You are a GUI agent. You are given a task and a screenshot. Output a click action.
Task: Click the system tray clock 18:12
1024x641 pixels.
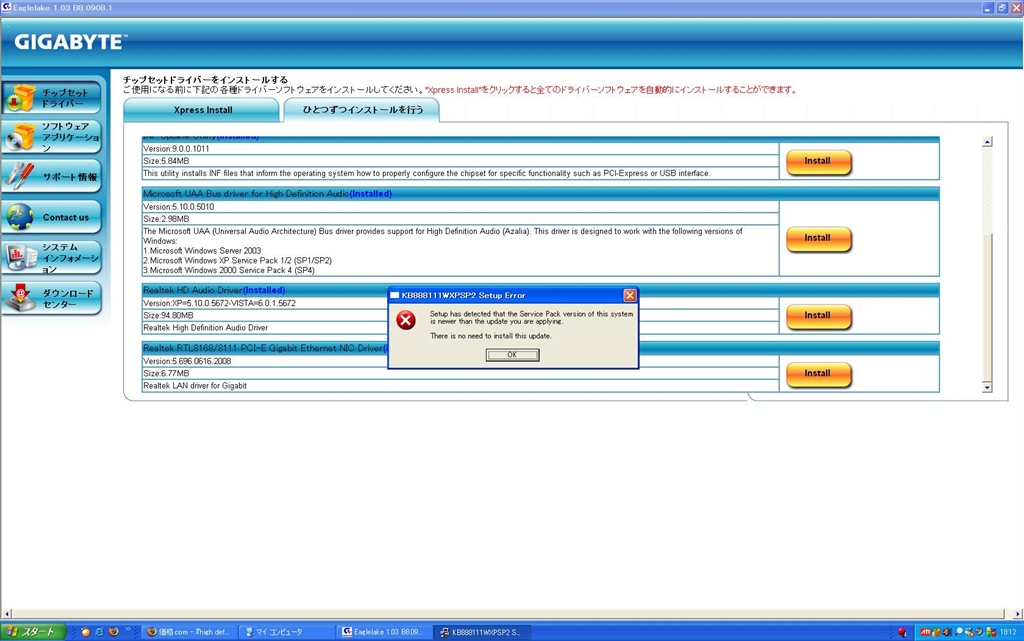click(1008, 632)
